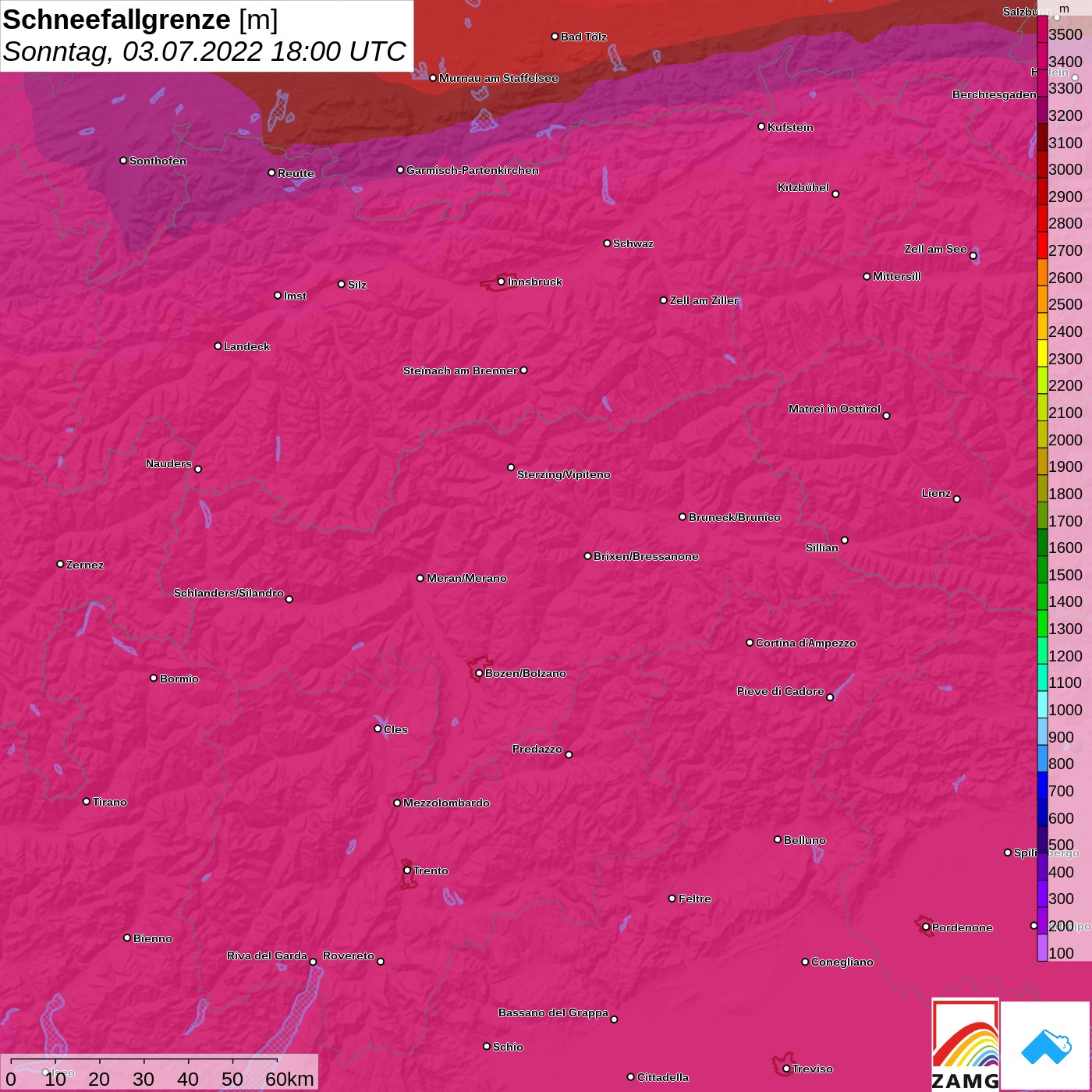The image size is (1092, 1092).
Task: Select the 3500 m color swatch
Action: click(1042, 29)
